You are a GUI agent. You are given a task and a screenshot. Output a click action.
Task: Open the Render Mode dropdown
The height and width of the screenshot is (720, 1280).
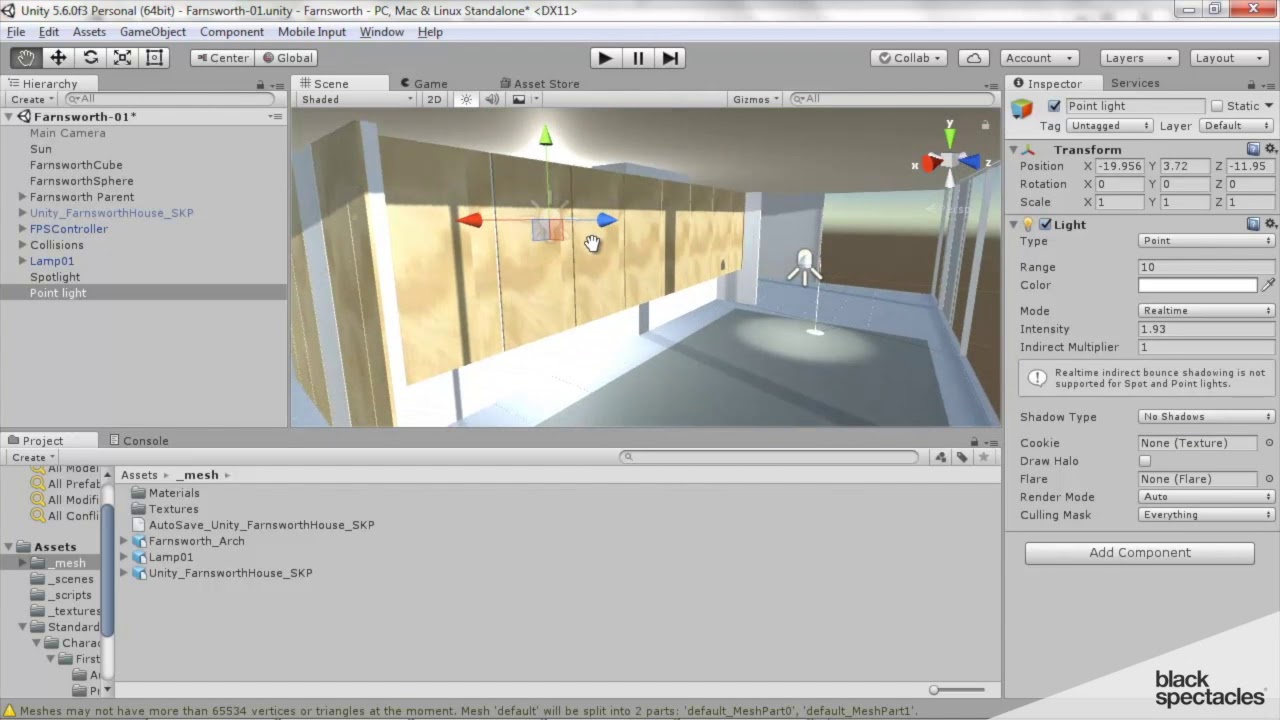coord(1207,497)
